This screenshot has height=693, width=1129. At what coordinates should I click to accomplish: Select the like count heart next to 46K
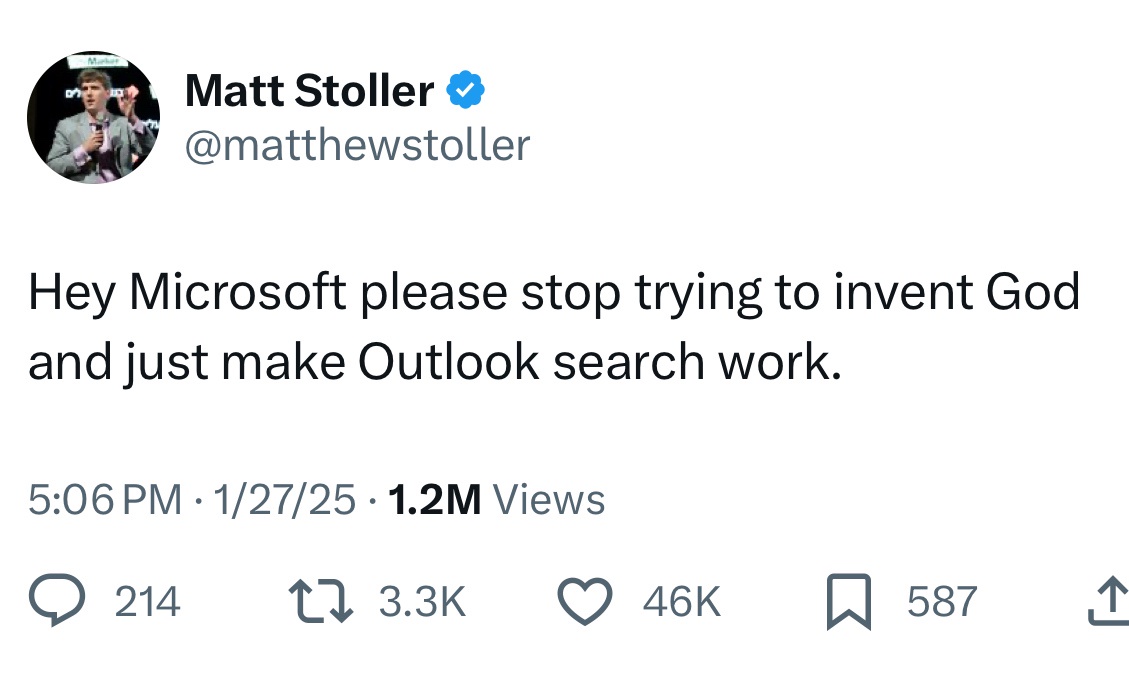(585, 601)
